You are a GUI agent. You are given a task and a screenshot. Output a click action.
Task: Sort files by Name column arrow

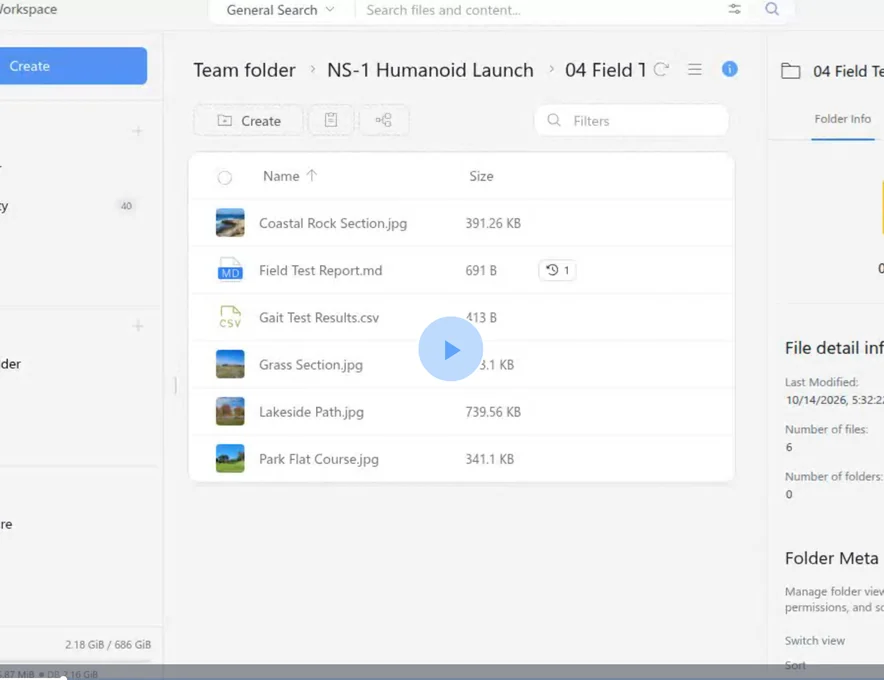[x=312, y=176]
